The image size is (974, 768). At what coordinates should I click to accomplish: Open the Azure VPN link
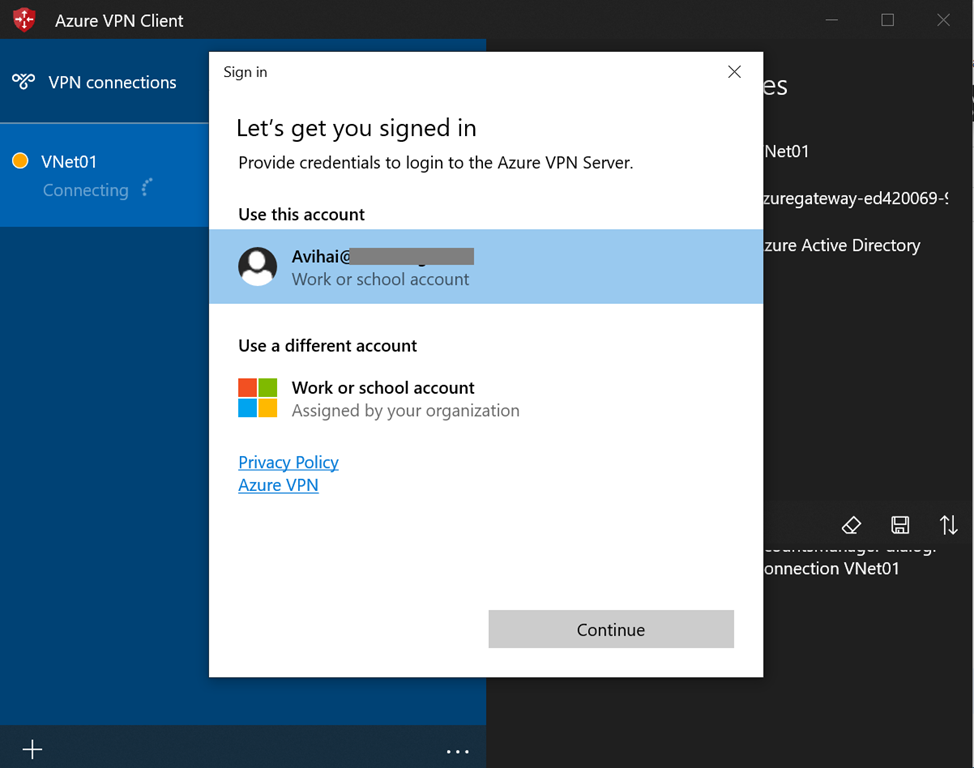(278, 485)
